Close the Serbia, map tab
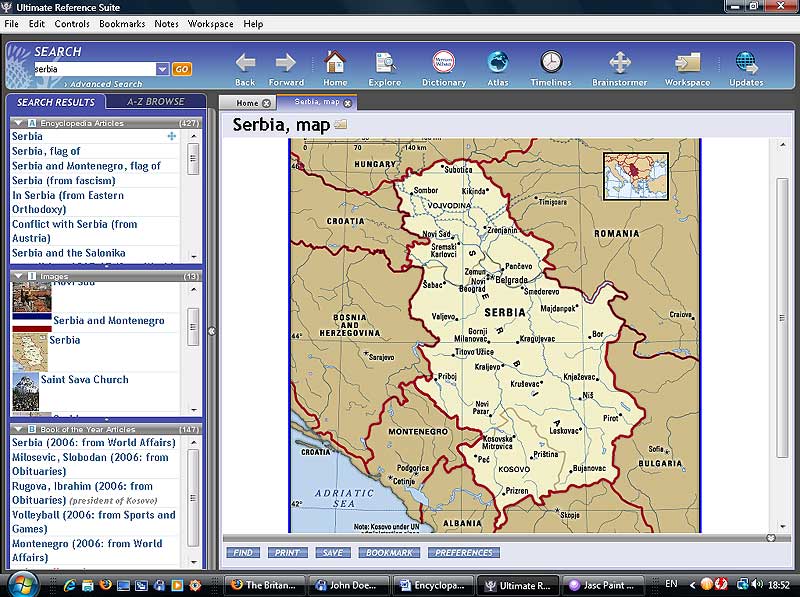Viewport: 800px width, 597px height. pyautogui.click(x=348, y=103)
